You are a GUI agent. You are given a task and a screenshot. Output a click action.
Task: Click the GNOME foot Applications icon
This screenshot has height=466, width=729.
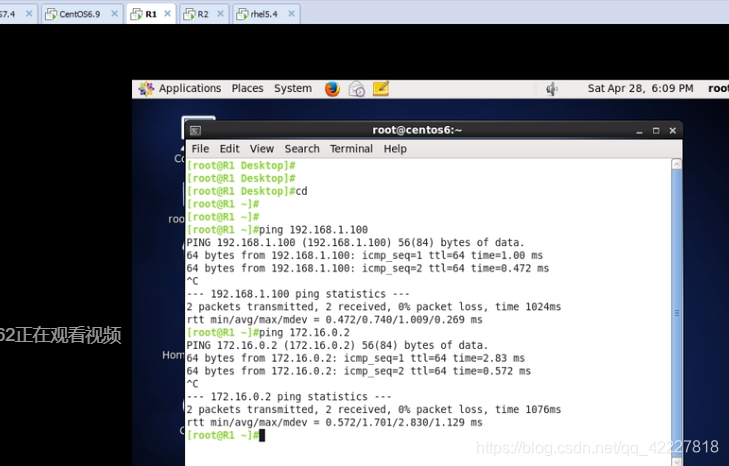click(x=146, y=88)
